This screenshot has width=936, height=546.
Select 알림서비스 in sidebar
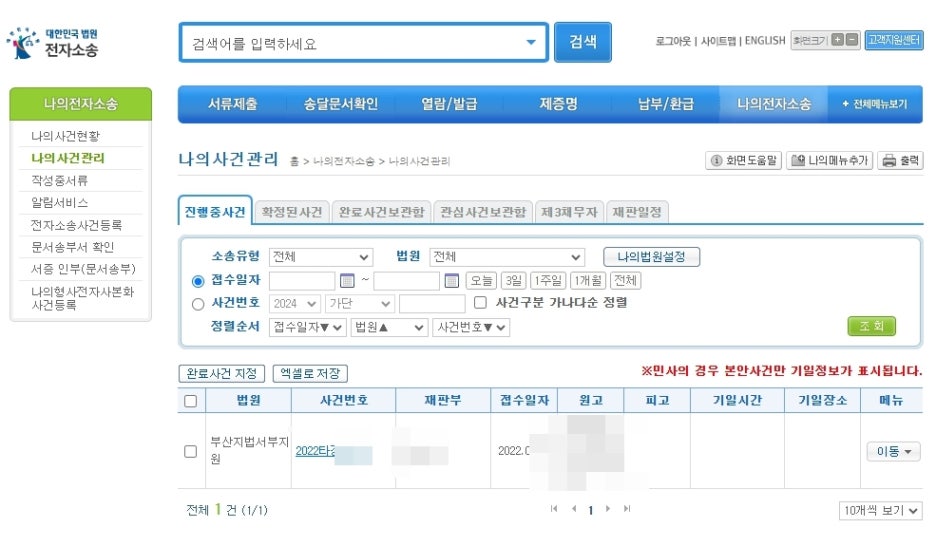point(60,203)
